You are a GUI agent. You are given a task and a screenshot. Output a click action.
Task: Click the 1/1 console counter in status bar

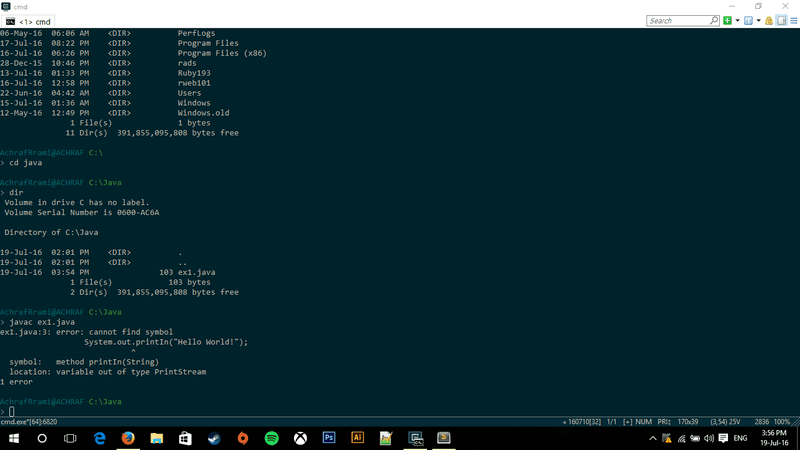pos(612,422)
